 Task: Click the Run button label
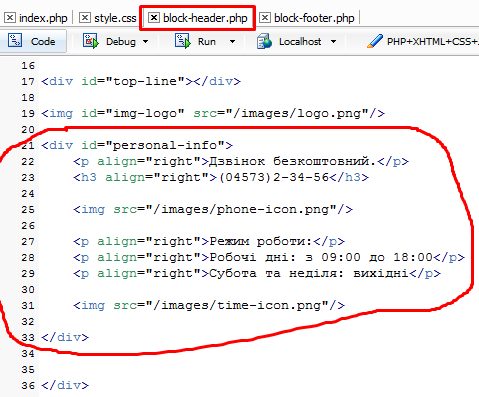pyautogui.click(x=207, y=42)
